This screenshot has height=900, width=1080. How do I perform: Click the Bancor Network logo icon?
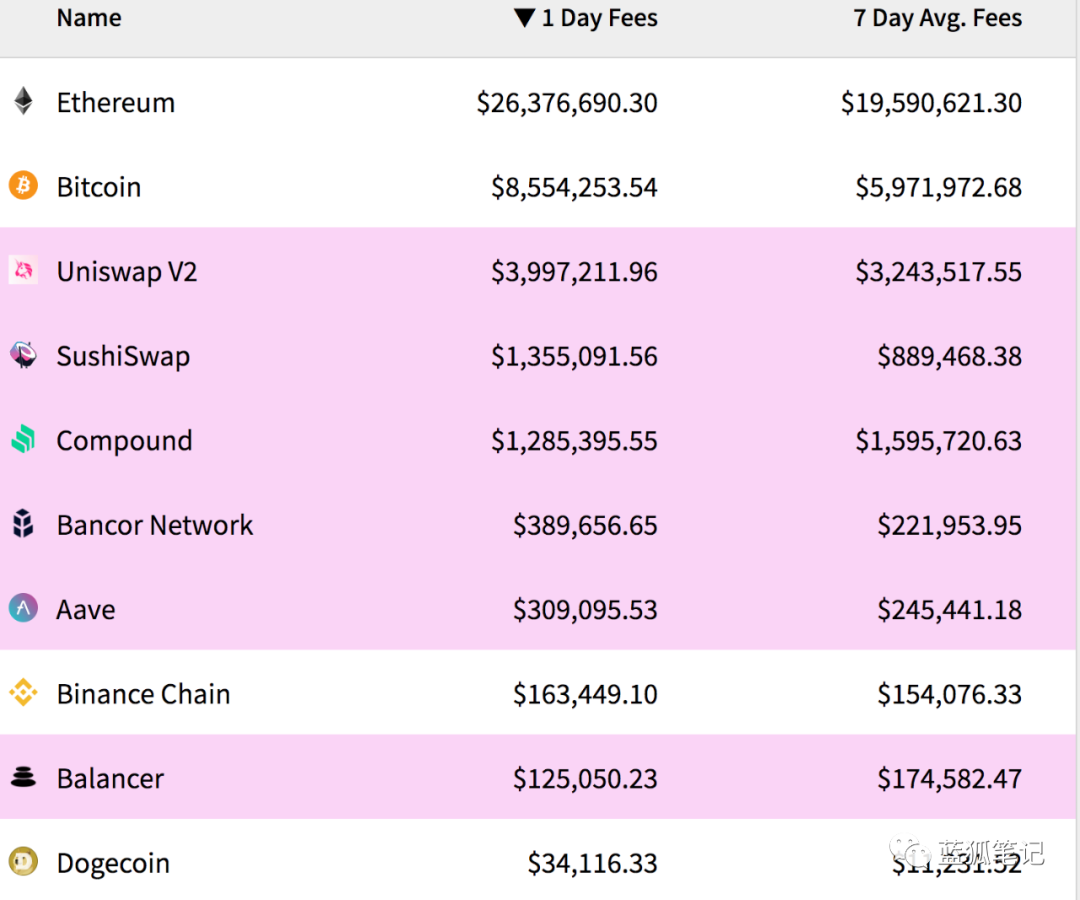coord(23,524)
